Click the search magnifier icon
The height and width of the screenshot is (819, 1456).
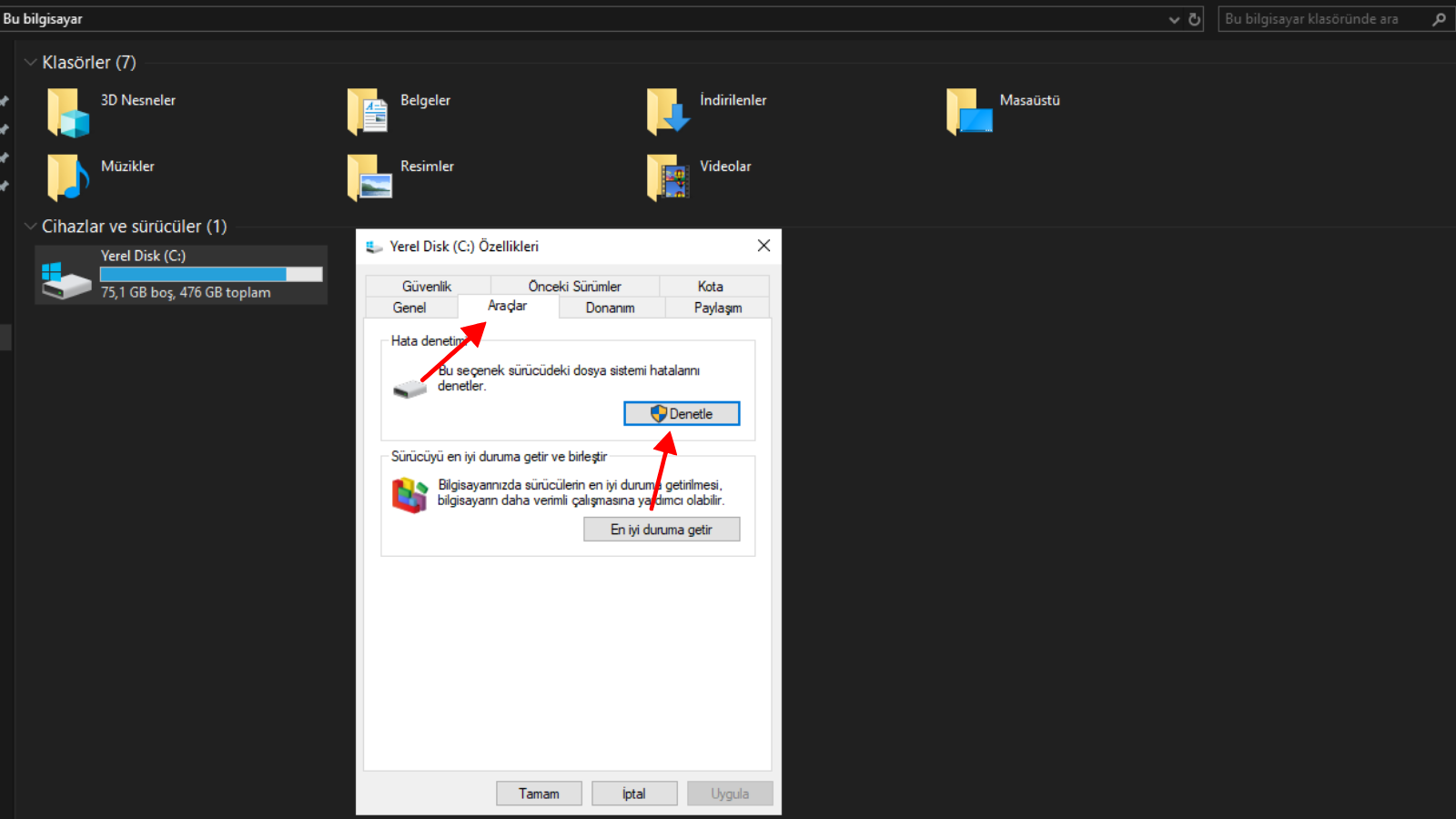(x=1439, y=19)
